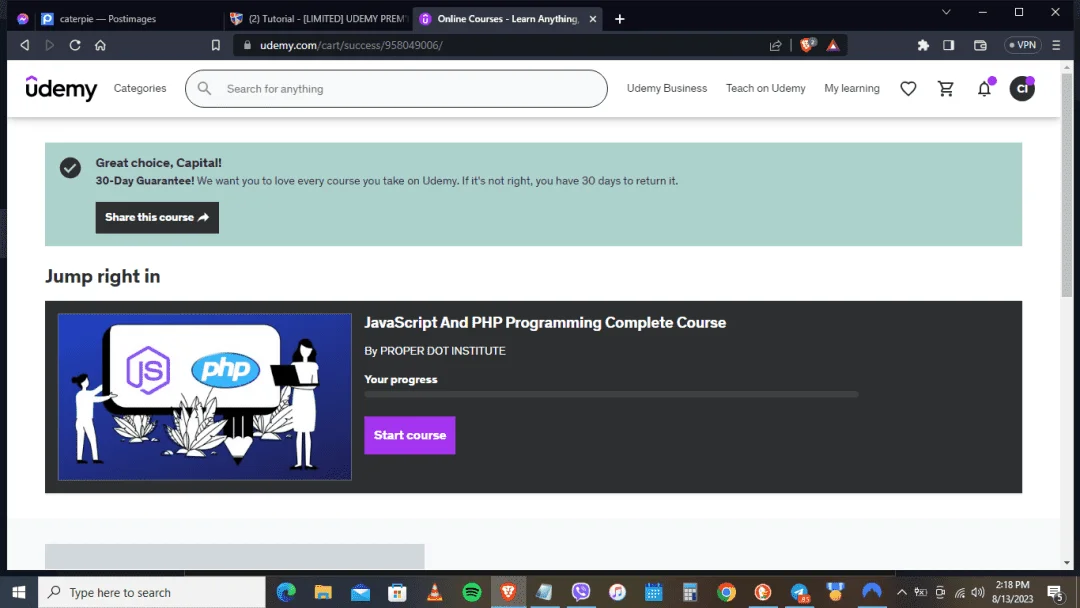The height and width of the screenshot is (608, 1080).
Task: Click the course progress bar
Action: (611, 395)
